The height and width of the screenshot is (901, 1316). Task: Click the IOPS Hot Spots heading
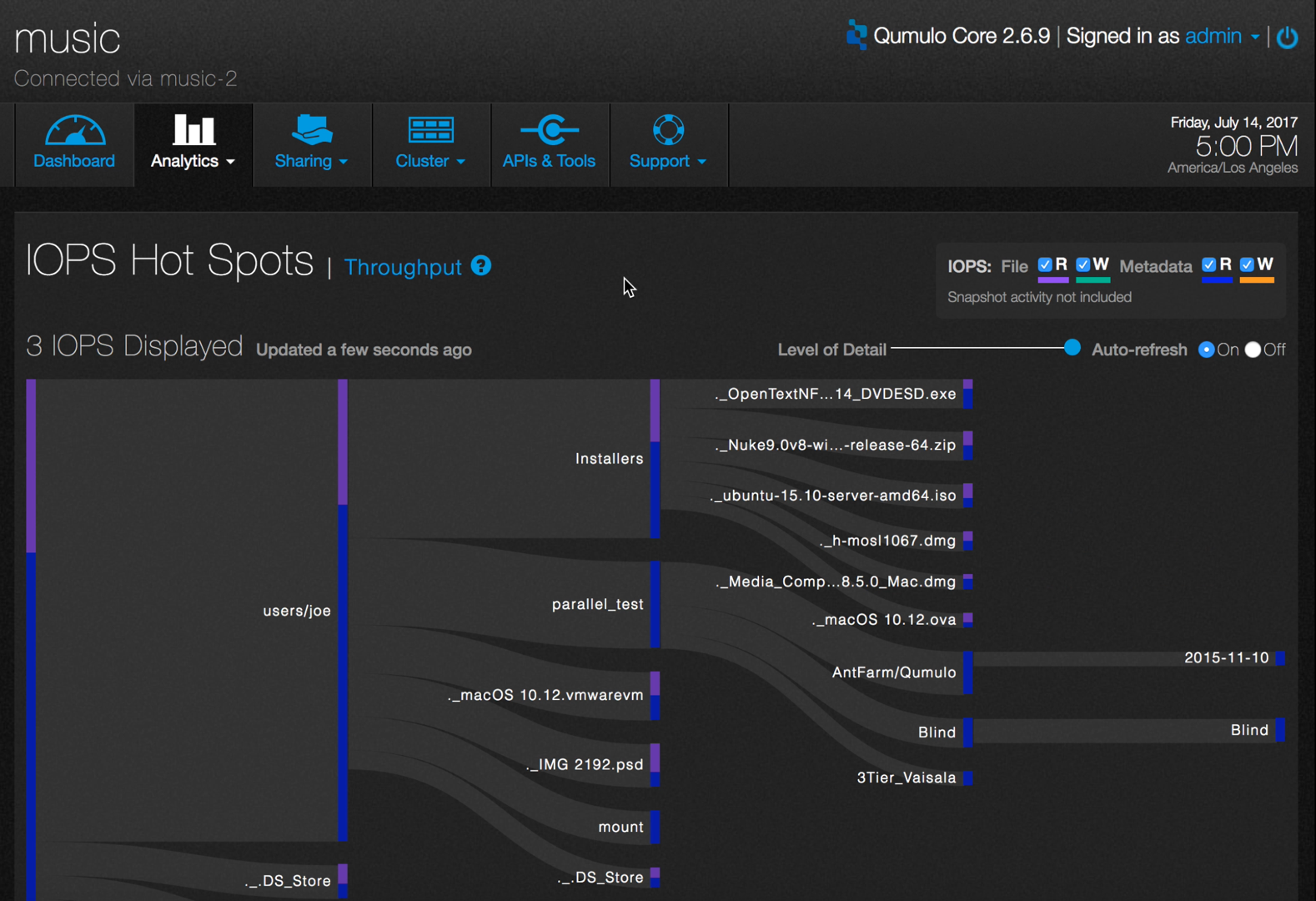tap(170, 260)
